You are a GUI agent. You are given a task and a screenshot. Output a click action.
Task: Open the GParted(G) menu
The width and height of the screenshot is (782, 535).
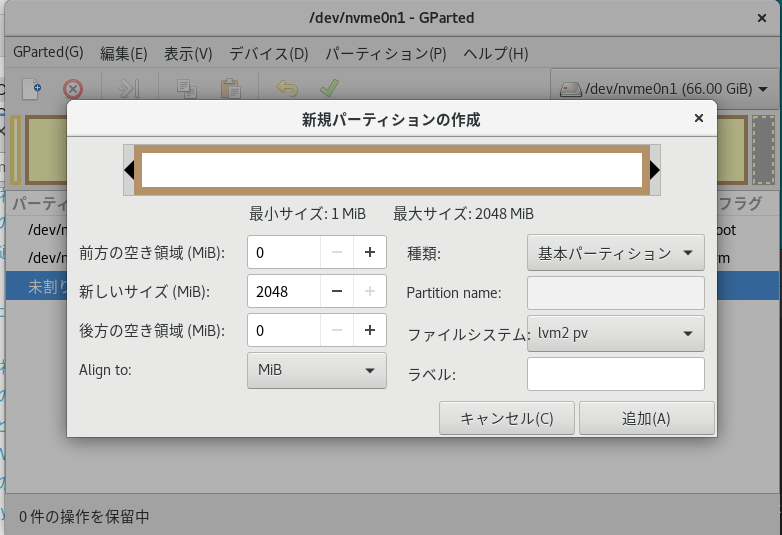point(48,53)
